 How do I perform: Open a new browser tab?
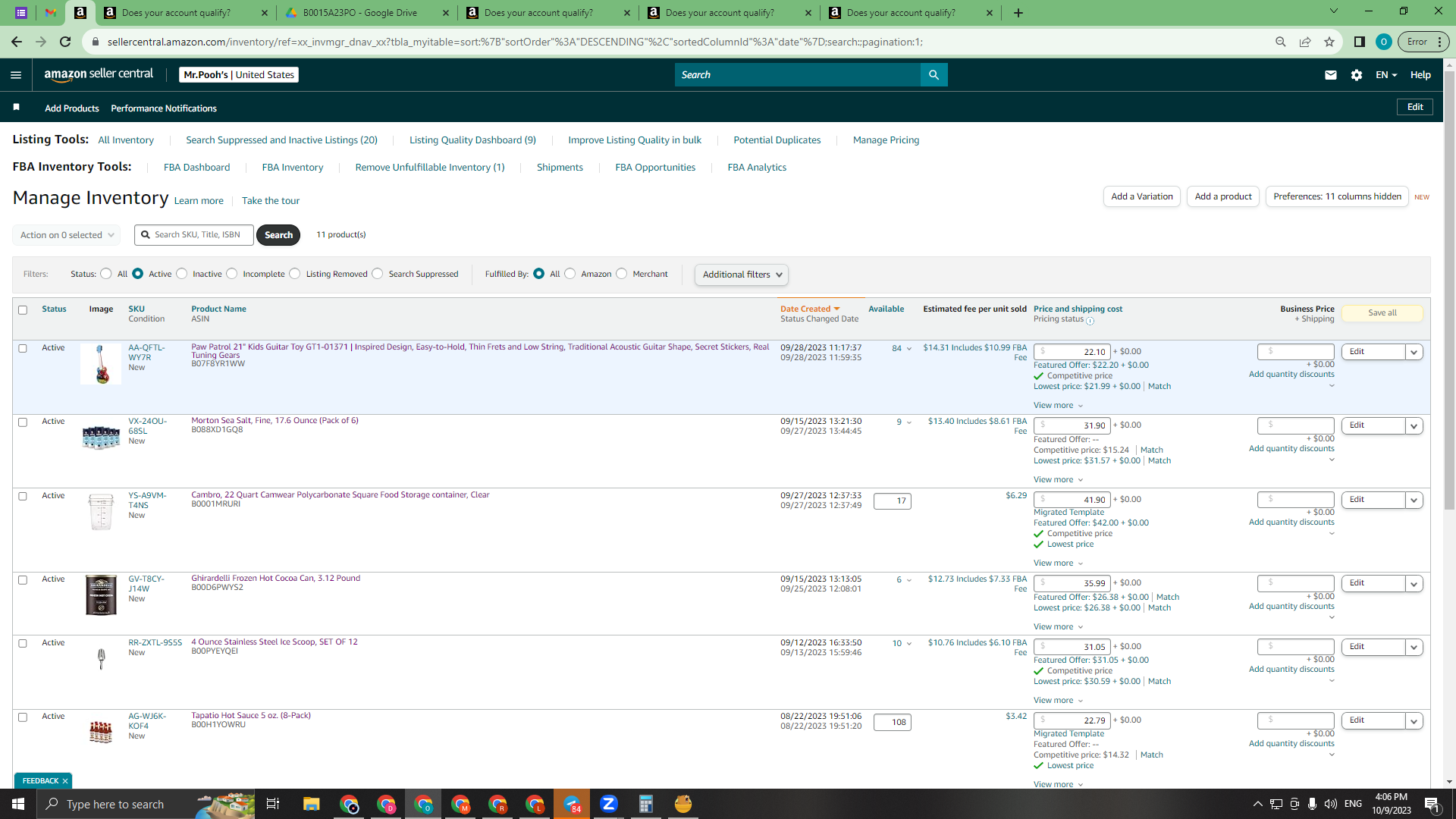tap(1018, 13)
